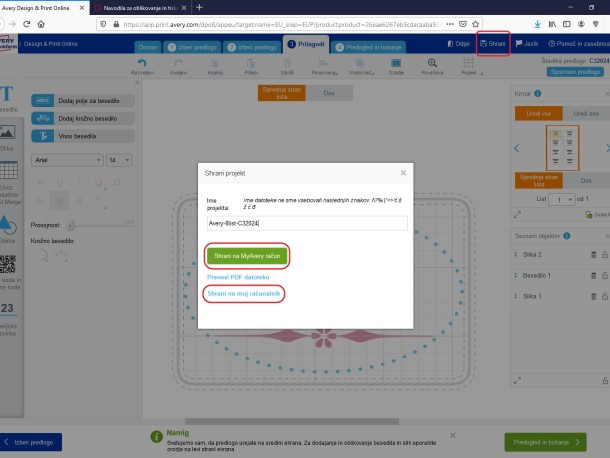The width and height of the screenshot is (610, 458).
Task: Go to the Domov tab
Action: tap(148, 47)
